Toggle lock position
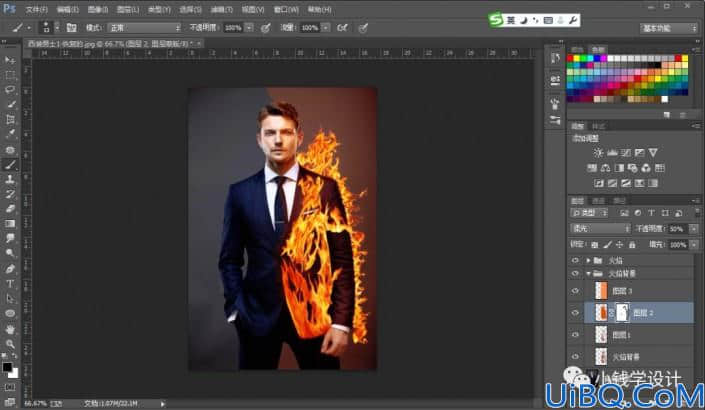Screen dimensions: 705x410 (x=620, y=245)
